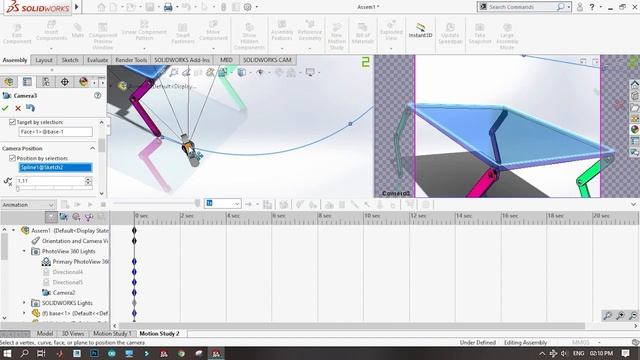This screenshot has height=360, width=640.
Task: Switch to the Sketch tab
Action: pyautogui.click(x=70, y=60)
